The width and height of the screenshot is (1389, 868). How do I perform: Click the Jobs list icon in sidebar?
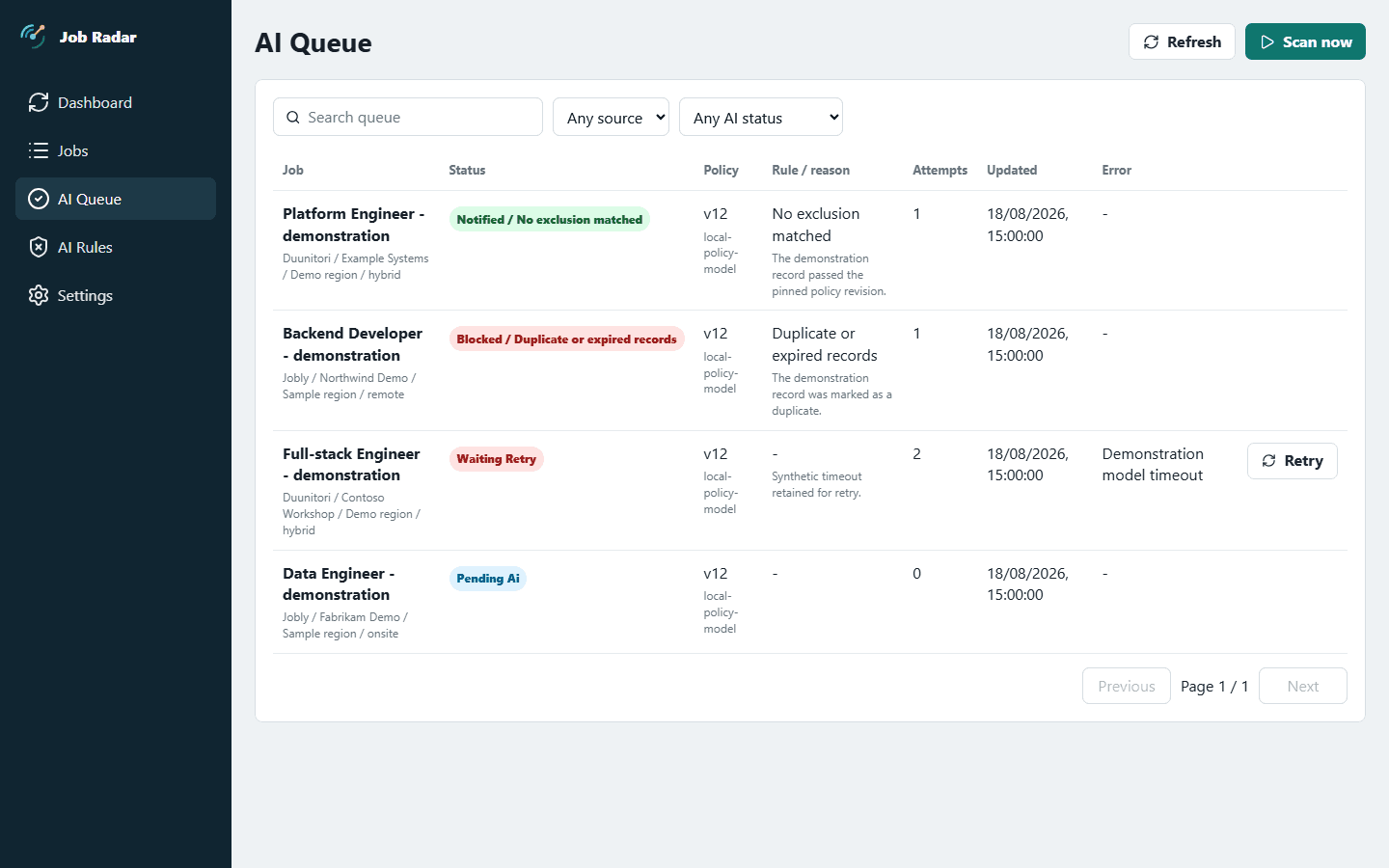point(39,150)
